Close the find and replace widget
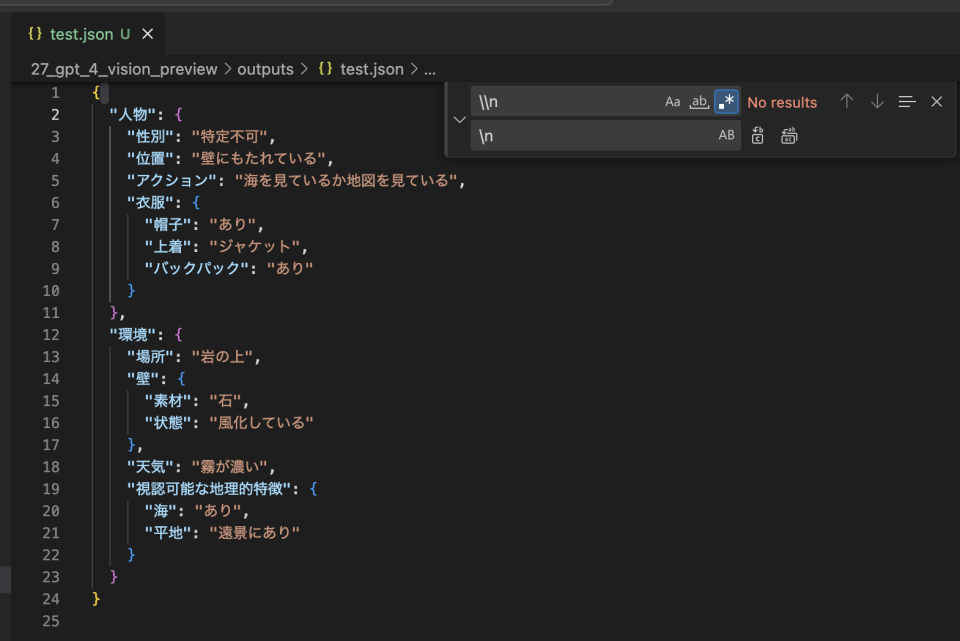This screenshot has width=960, height=641. (936, 101)
